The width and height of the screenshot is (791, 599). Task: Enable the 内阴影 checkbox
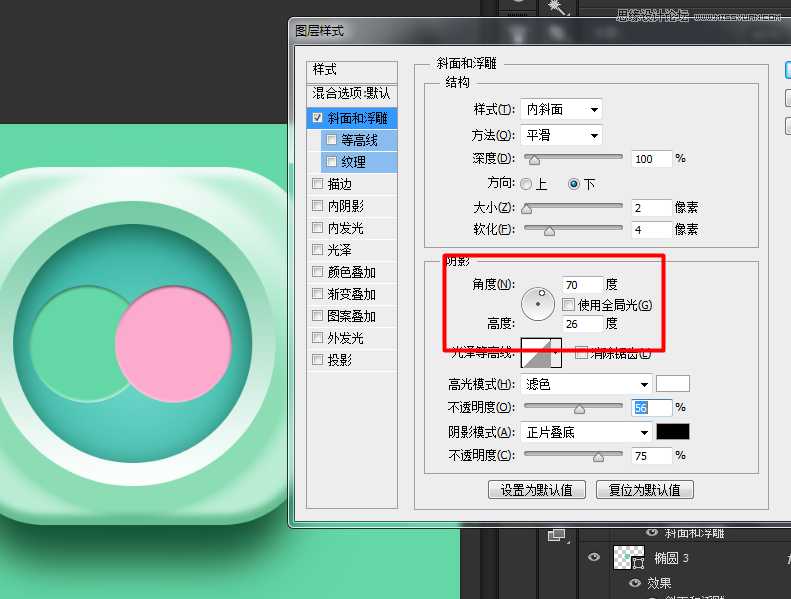[x=317, y=206]
